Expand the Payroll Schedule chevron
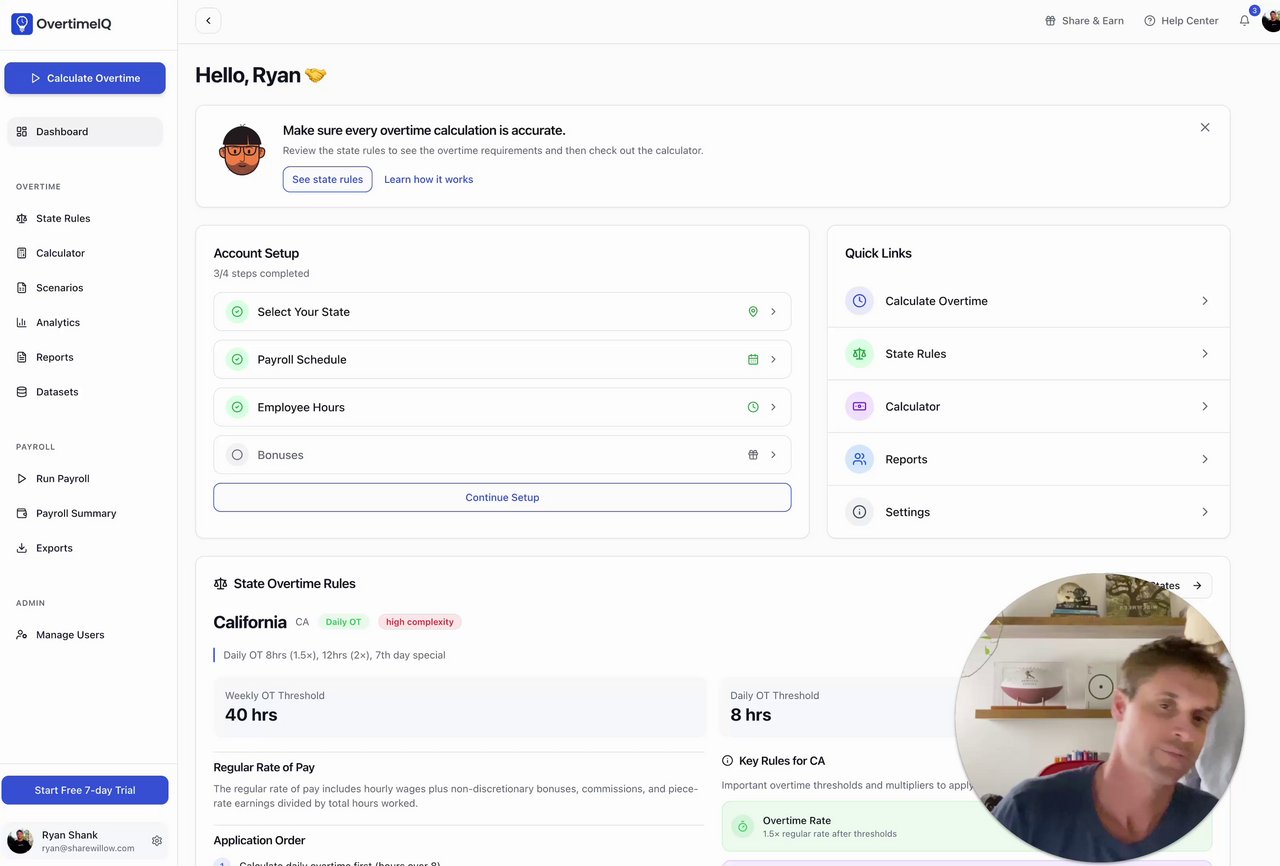The width and height of the screenshot is (1280, 866). tap(773, 360)
